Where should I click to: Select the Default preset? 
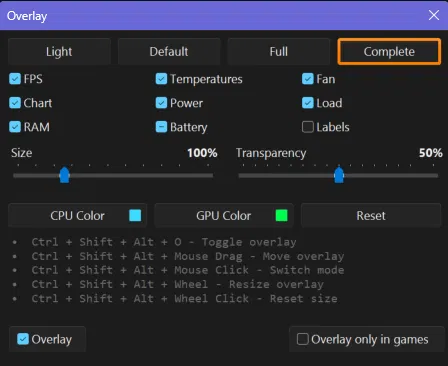coord(169,52)
